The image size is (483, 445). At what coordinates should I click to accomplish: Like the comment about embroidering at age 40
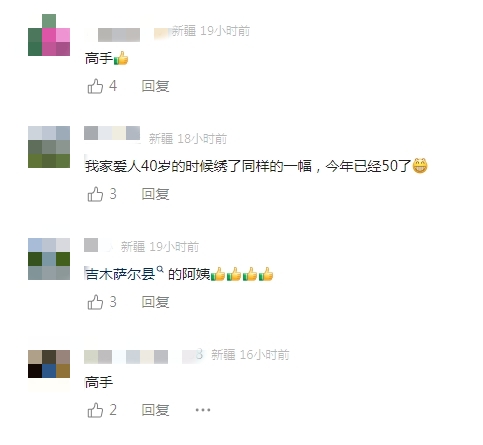pyautogui.click(x=95, y=194)
